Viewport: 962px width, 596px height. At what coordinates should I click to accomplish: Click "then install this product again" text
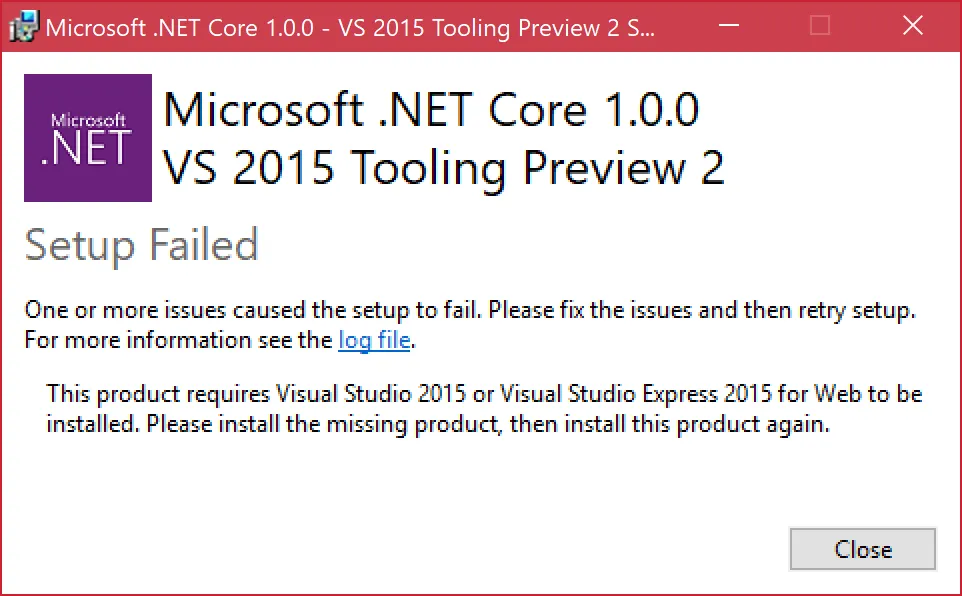click(669, 424)
